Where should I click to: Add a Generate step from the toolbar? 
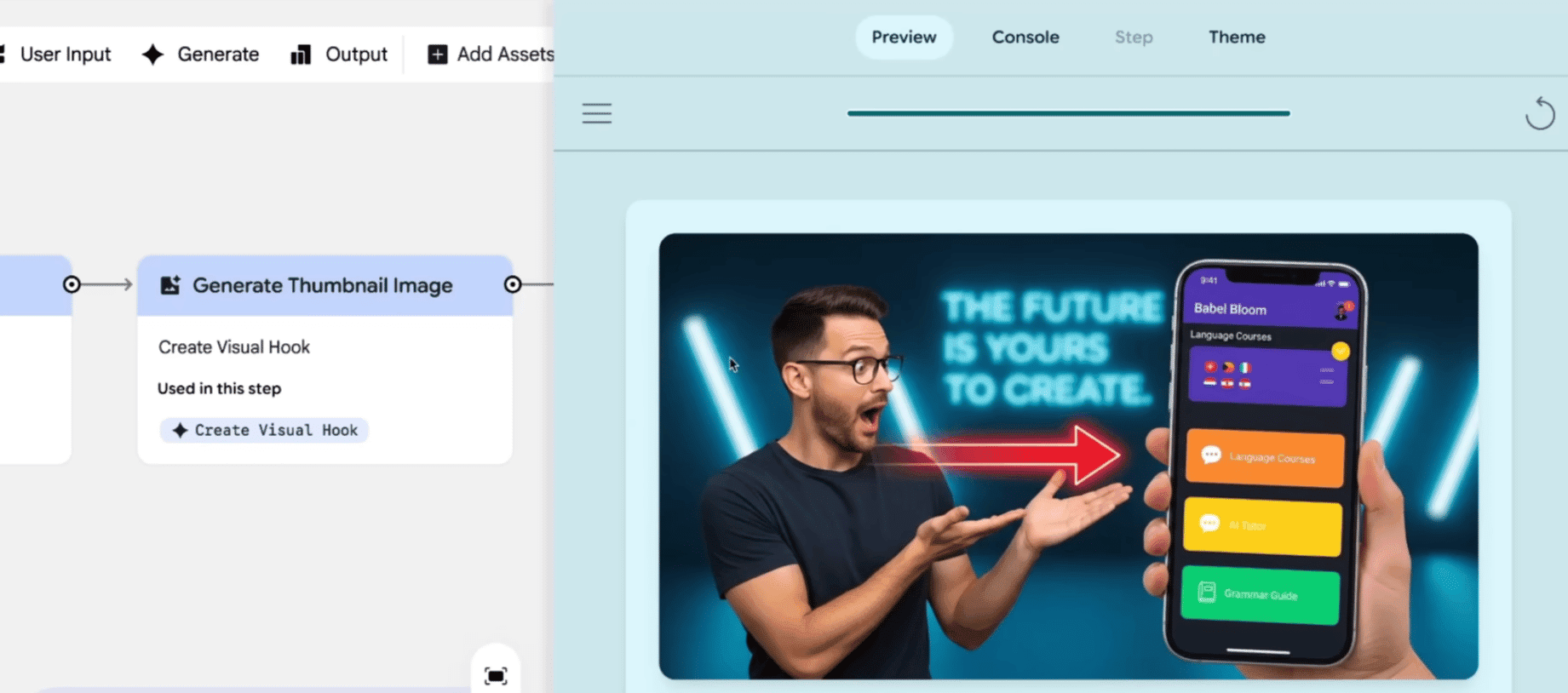pyautogui.click(x=200, y=54)
